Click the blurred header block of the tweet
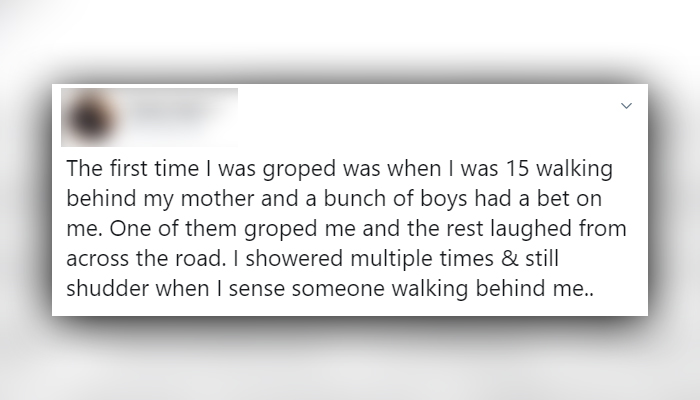Image resolution: width=700 pixels, height=400 pixels. (x=150, y=117)
